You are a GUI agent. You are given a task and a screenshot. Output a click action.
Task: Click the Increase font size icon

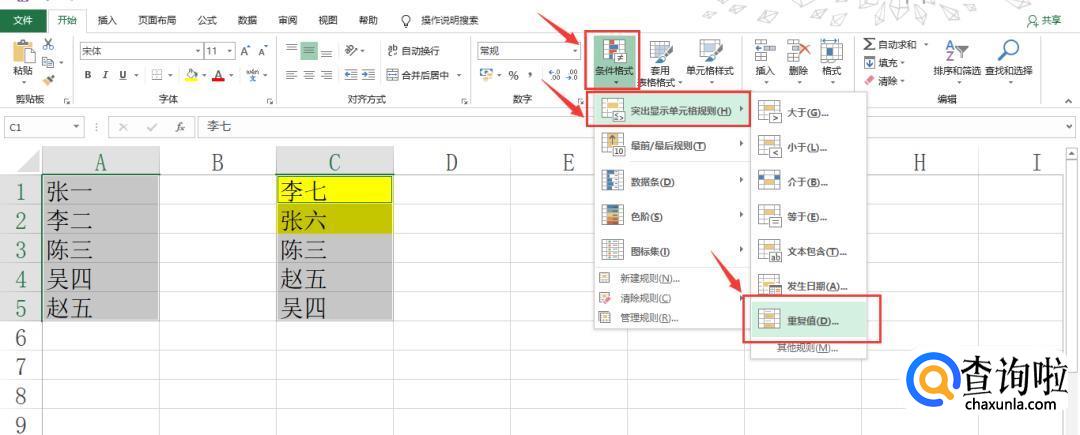[x=245, y=50]
